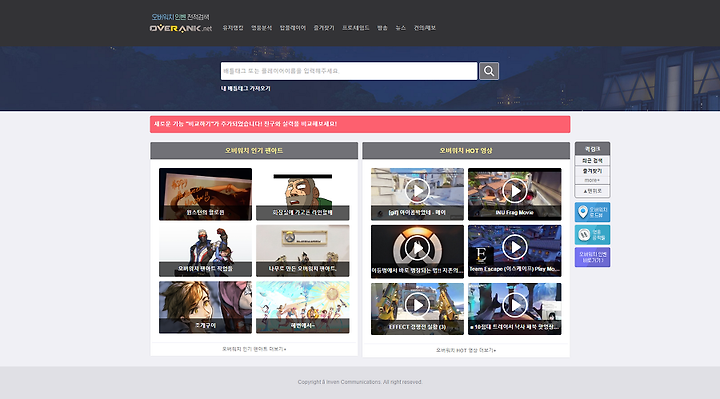720x399 pixels.
Task: Click the OVERANK.net logo
Action: click(181, 28)
